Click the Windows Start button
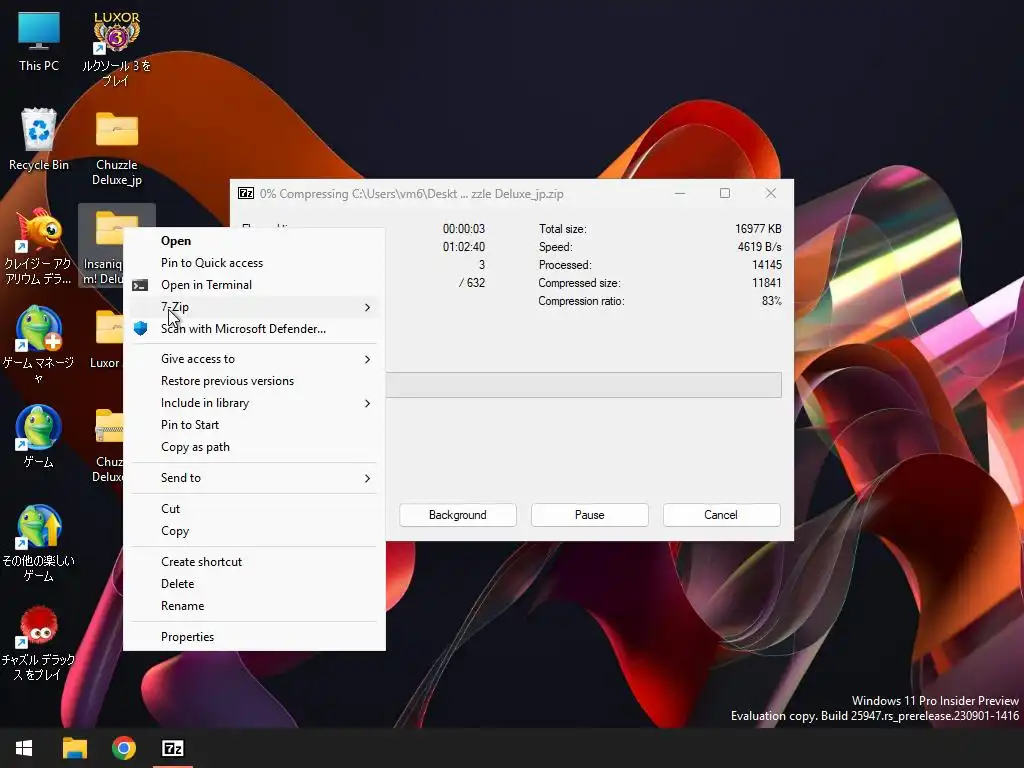The width and height of the screenshot is (1024, 768). 24,748
